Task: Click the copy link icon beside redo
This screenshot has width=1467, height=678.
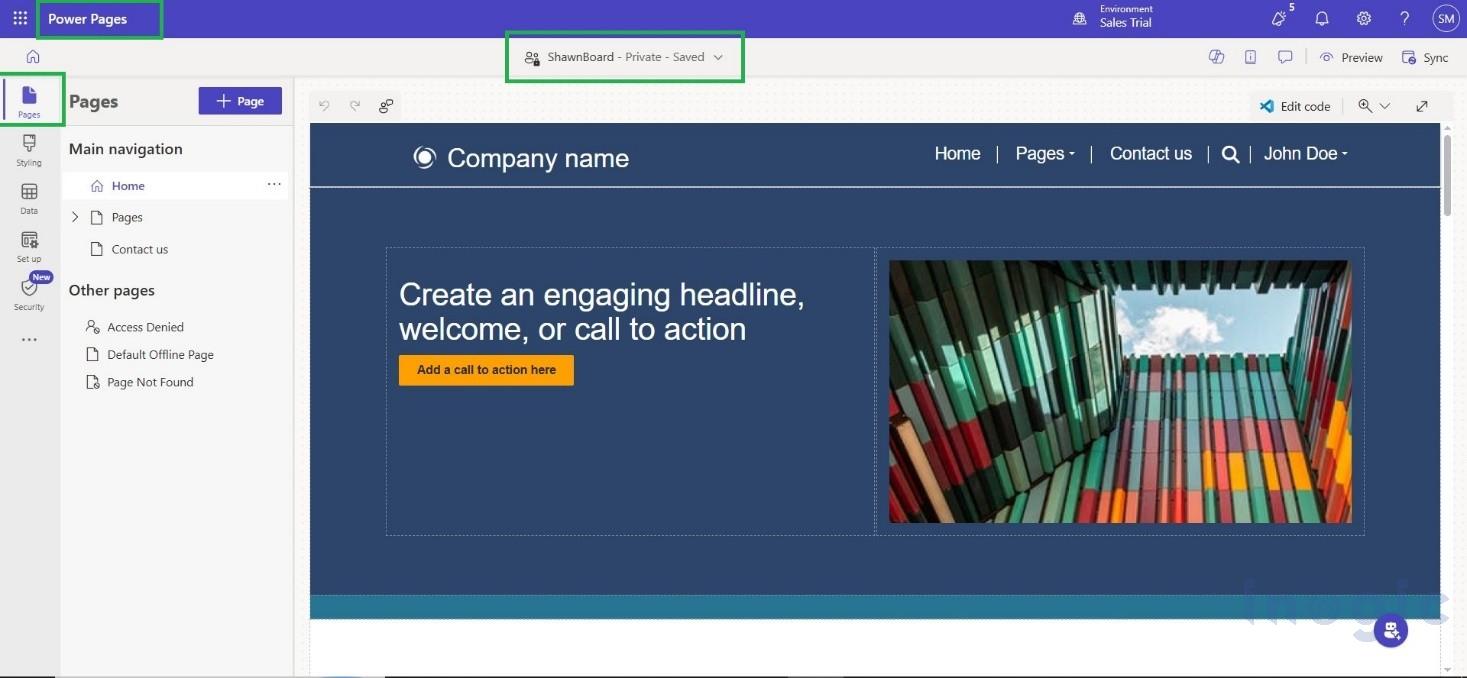Action: pos(386,106)
